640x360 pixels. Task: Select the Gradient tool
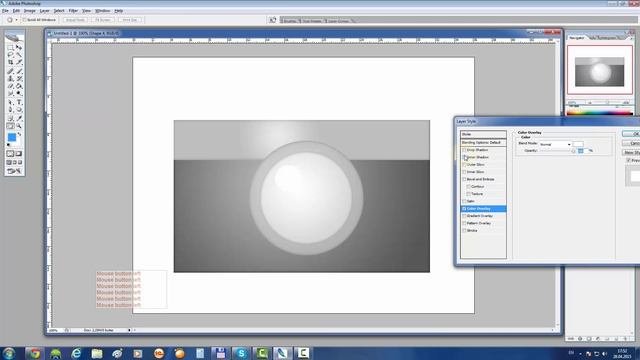[x=19, y=86]
